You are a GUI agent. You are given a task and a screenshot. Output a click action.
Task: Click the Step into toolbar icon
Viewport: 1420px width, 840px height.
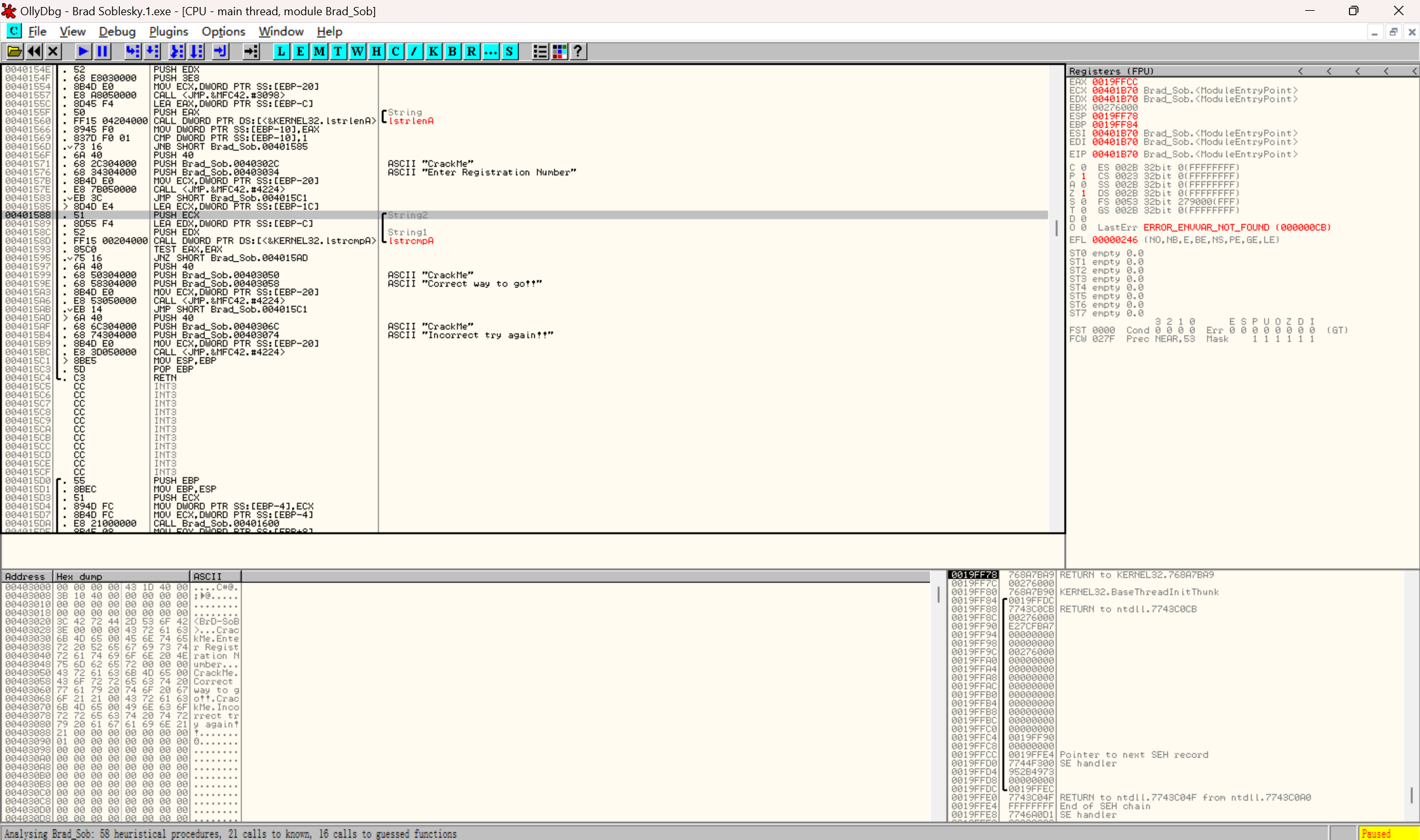tap(132, 51)
